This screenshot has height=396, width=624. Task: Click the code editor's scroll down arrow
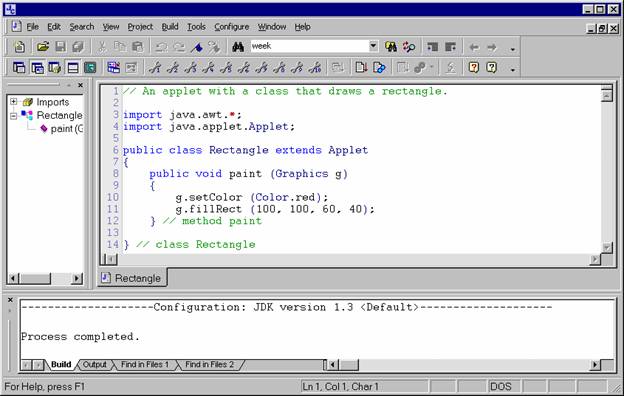(606, 247)
